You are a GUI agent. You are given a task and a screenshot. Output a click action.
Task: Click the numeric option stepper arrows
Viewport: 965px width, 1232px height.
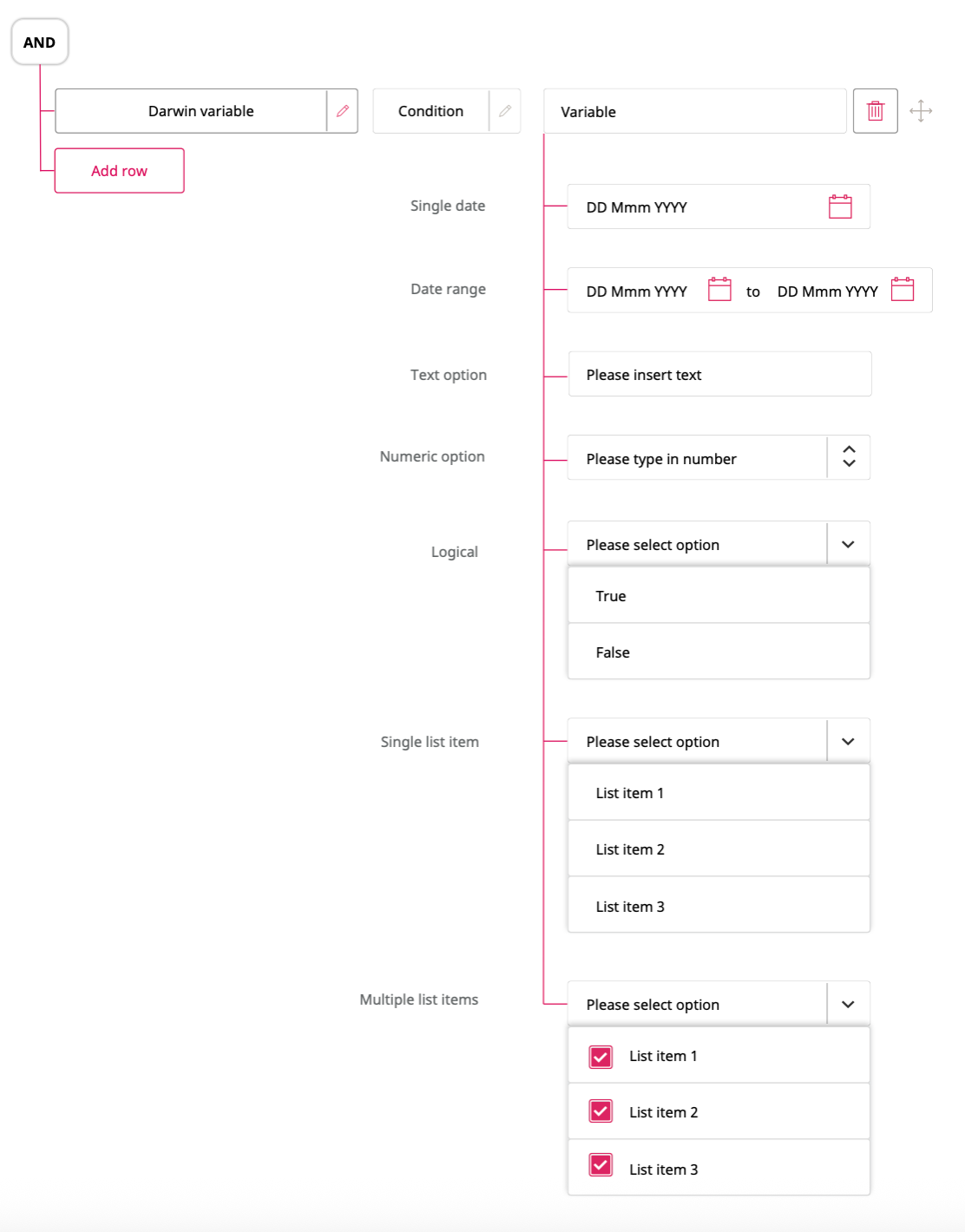849,456
